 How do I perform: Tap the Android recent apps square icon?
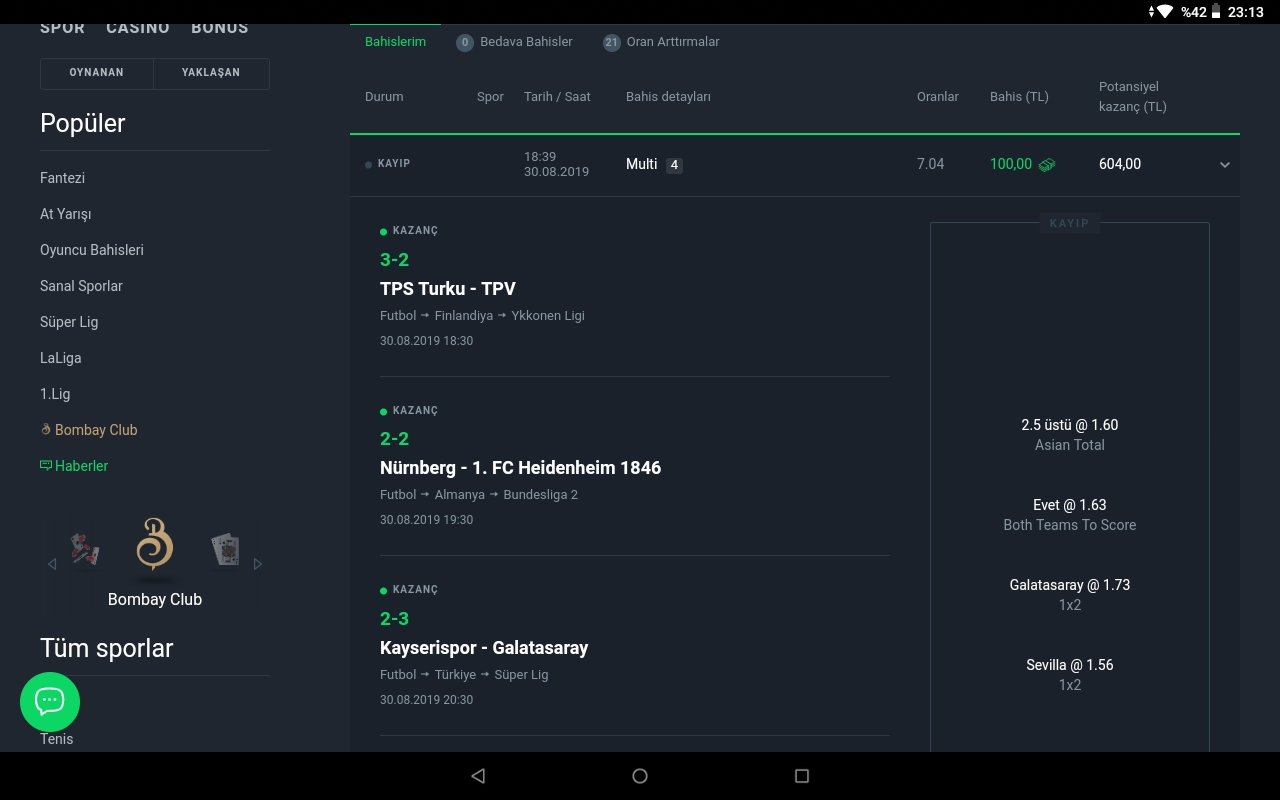801,776
